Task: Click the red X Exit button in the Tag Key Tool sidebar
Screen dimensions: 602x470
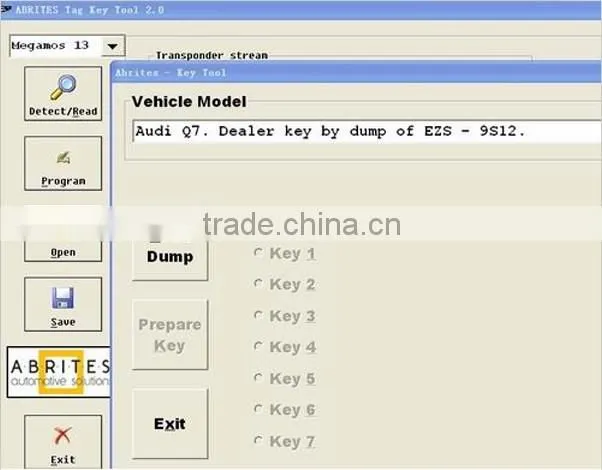Action: [x=63, y=442]
